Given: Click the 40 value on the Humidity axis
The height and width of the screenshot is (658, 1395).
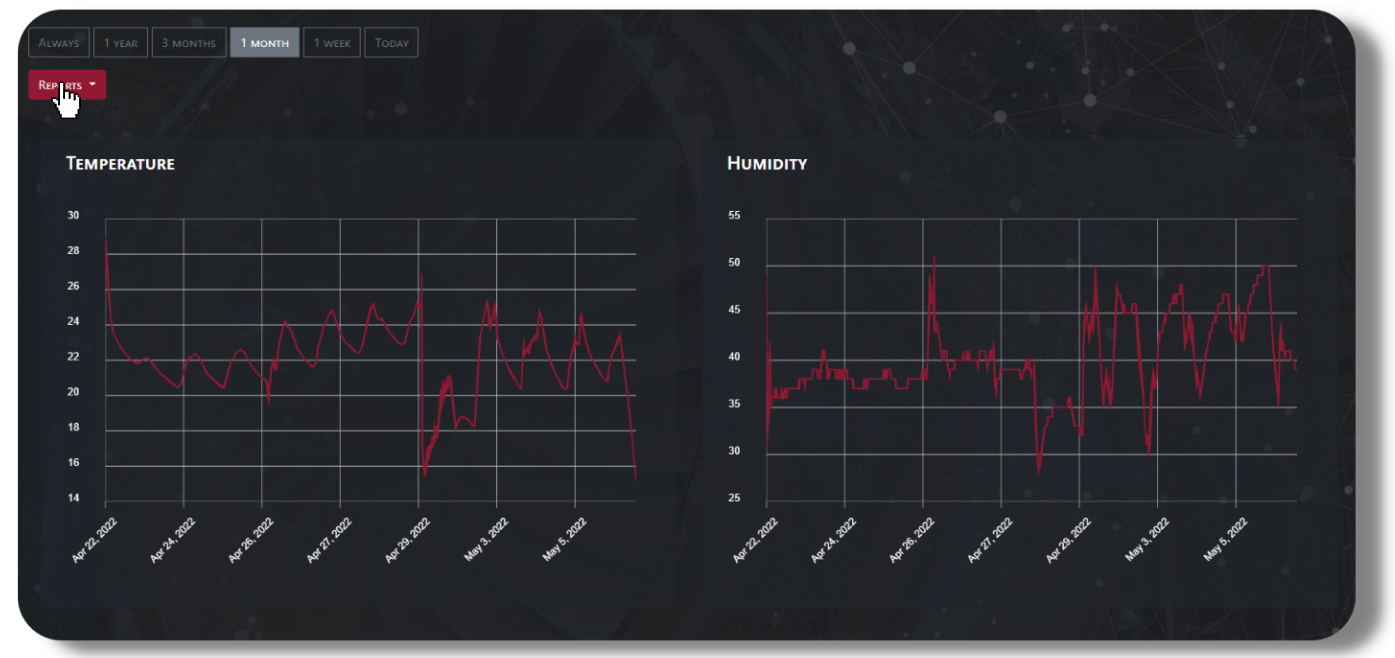Looking at the screenshot, I should coord(734,357).
